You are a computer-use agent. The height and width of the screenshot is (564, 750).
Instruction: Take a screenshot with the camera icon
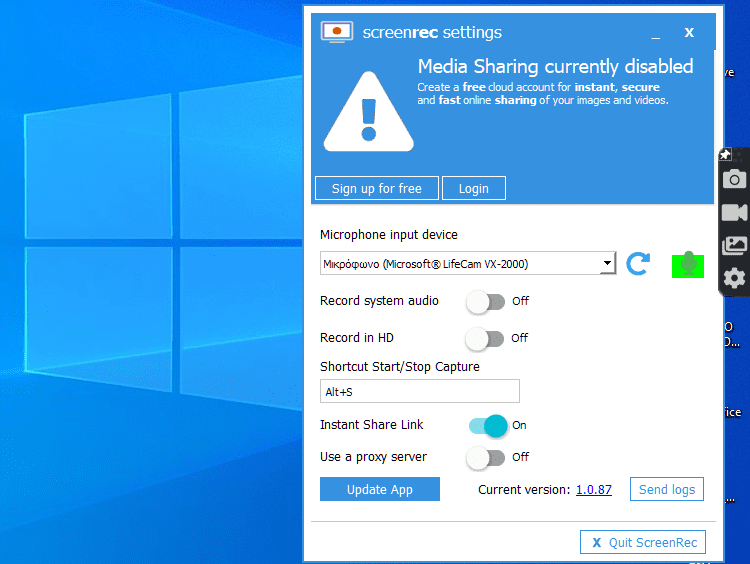click(x=734, y=179)
